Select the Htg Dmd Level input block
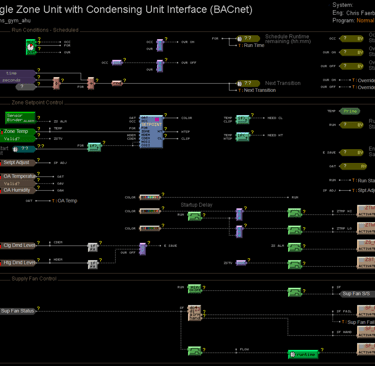 17,263
